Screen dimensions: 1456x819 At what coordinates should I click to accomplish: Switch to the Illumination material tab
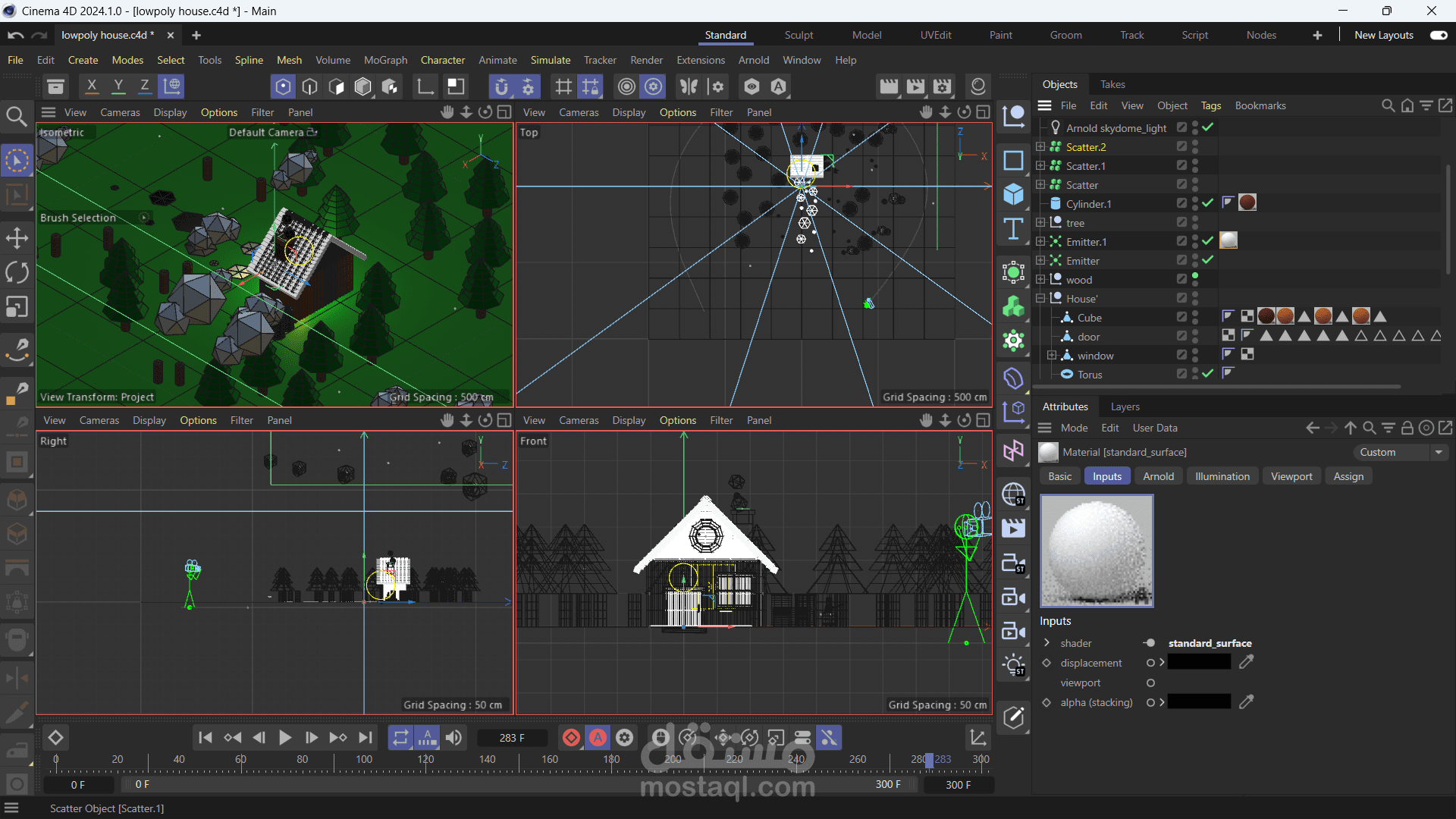click(1222, 476)
